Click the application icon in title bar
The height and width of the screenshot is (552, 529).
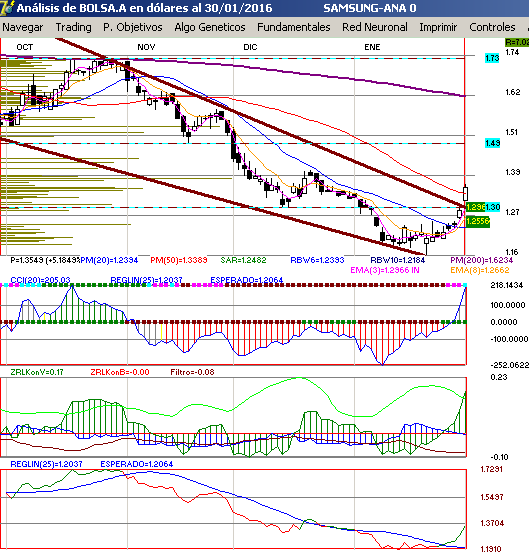tap(6, 8)
